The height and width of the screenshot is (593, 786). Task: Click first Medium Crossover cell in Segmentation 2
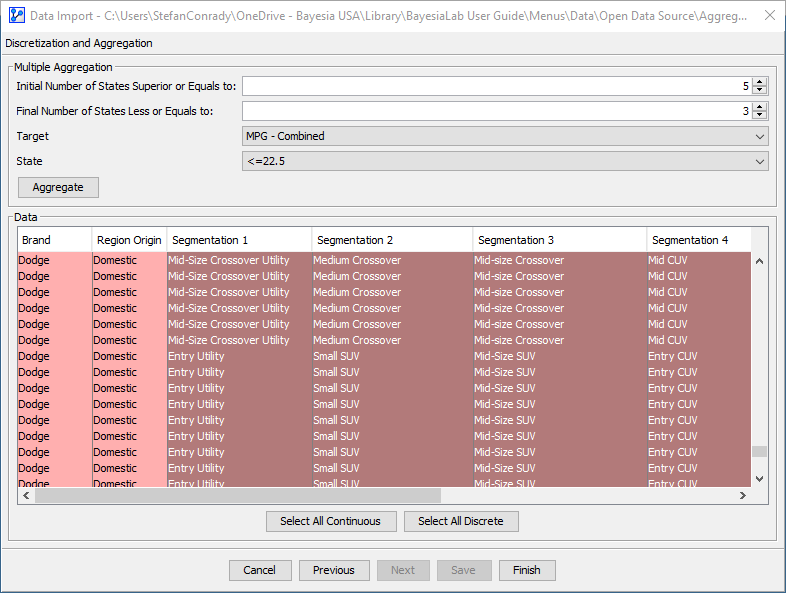coord(392,260)
